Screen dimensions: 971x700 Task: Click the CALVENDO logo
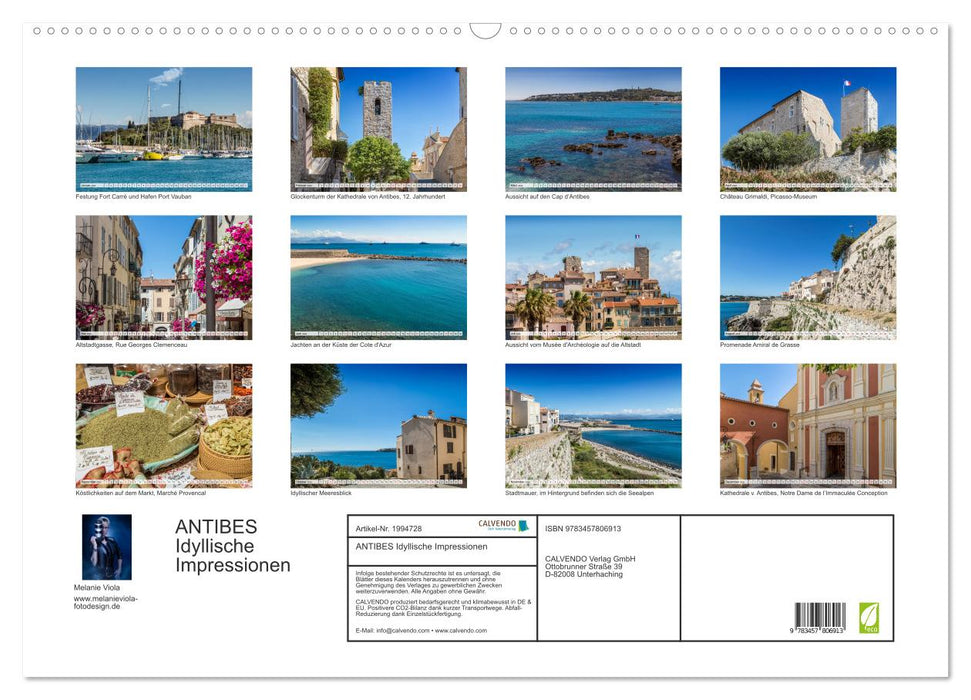(501, 525)
